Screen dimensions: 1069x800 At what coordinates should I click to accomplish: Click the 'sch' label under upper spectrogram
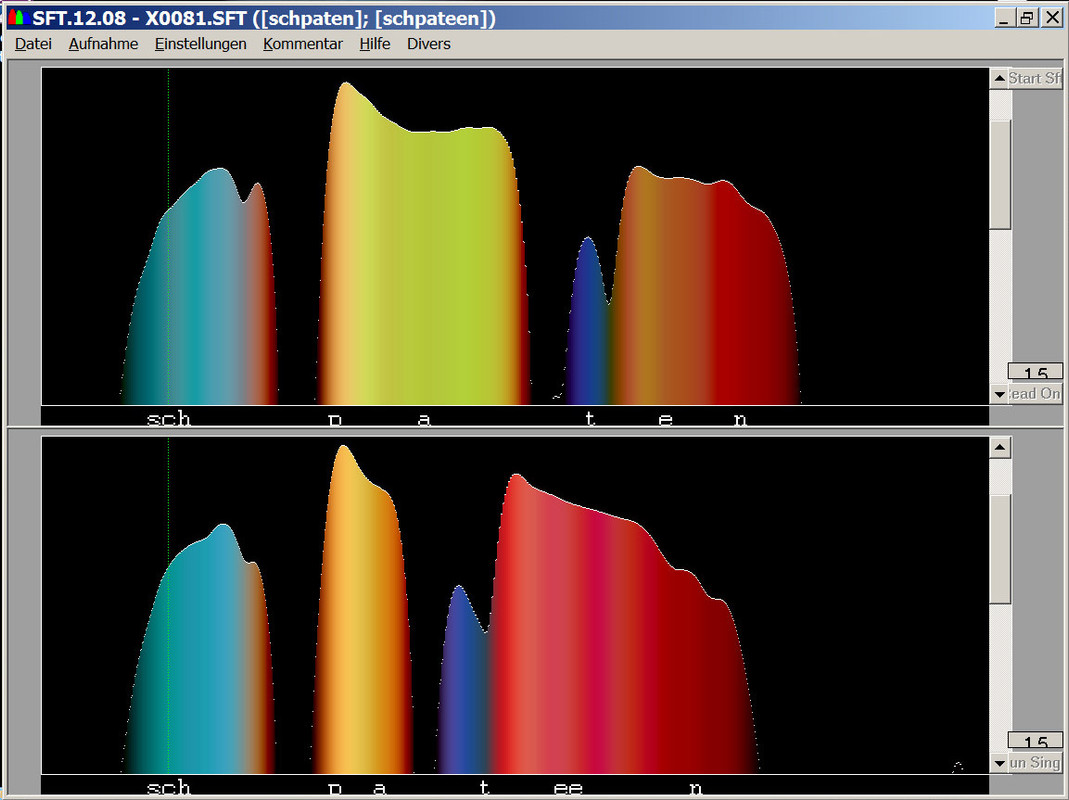[x=168, y=418]
